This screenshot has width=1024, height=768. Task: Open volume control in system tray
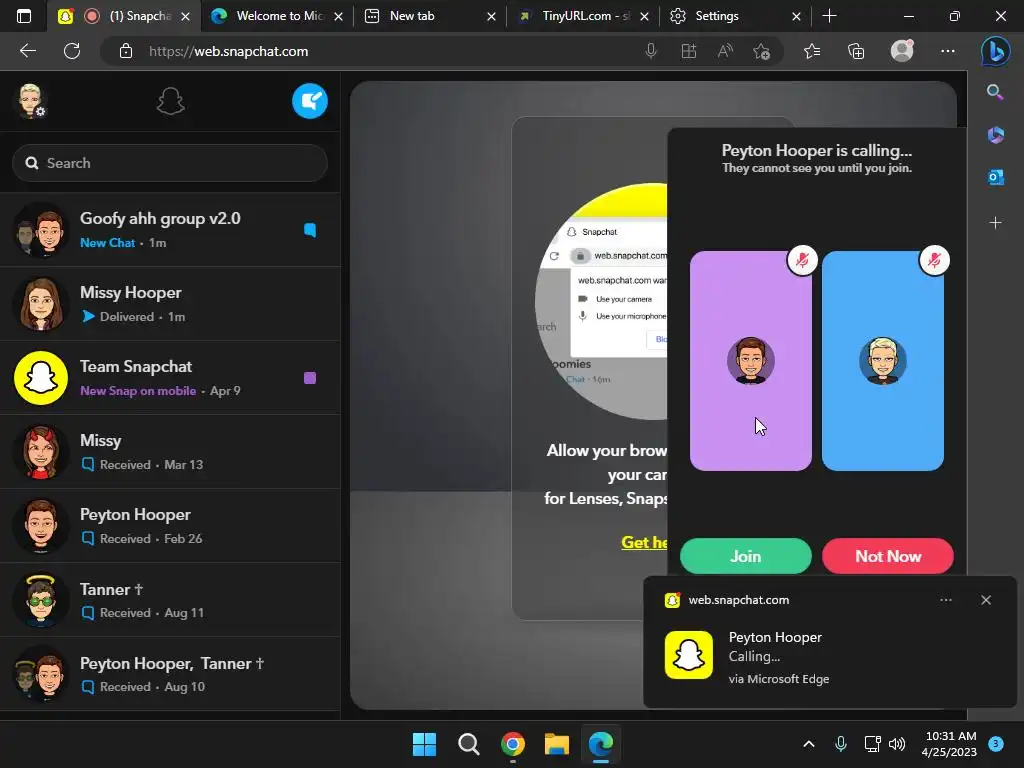(897, 744)
